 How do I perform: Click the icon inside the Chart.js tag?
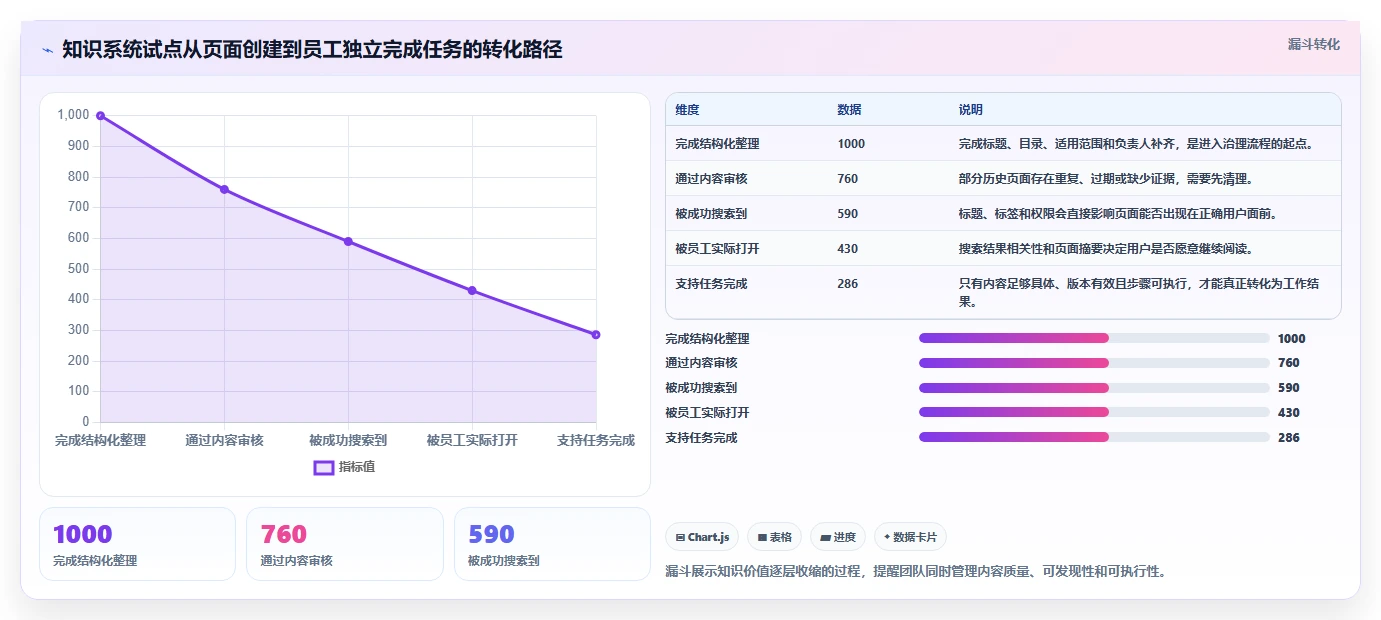[x=681, y=537]
